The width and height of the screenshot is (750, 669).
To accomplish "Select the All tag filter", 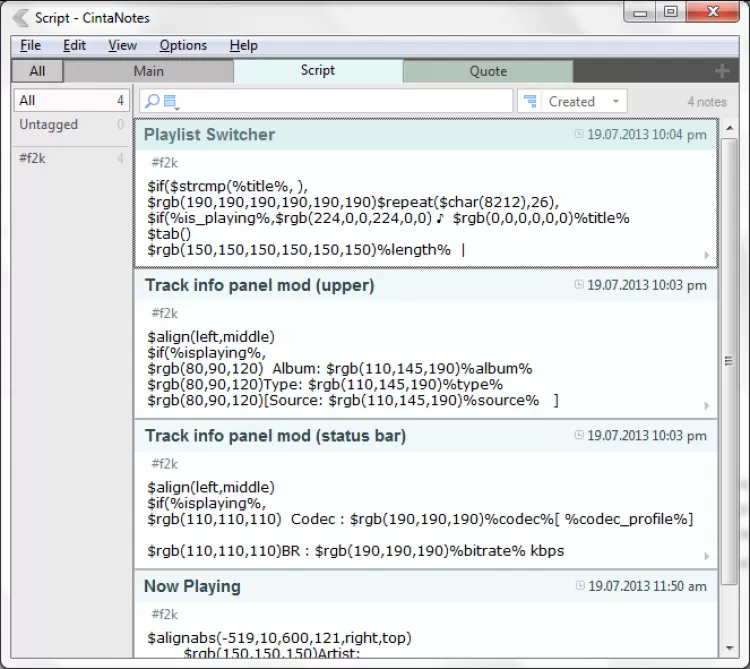I will pos(71,100).
